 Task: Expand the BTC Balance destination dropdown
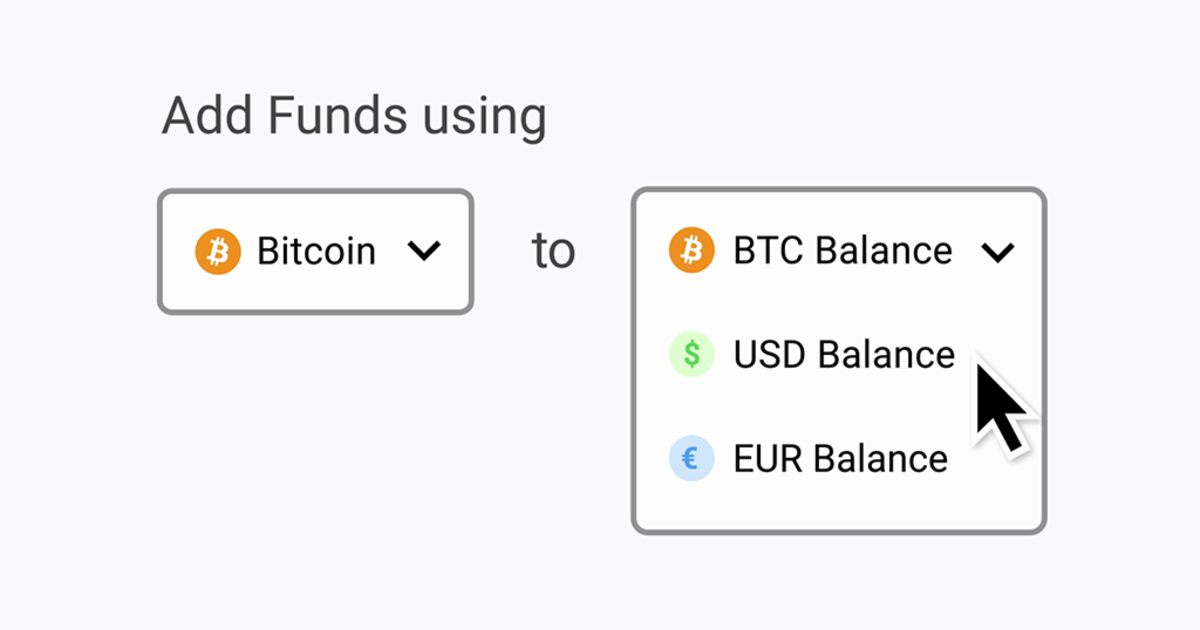997,251
